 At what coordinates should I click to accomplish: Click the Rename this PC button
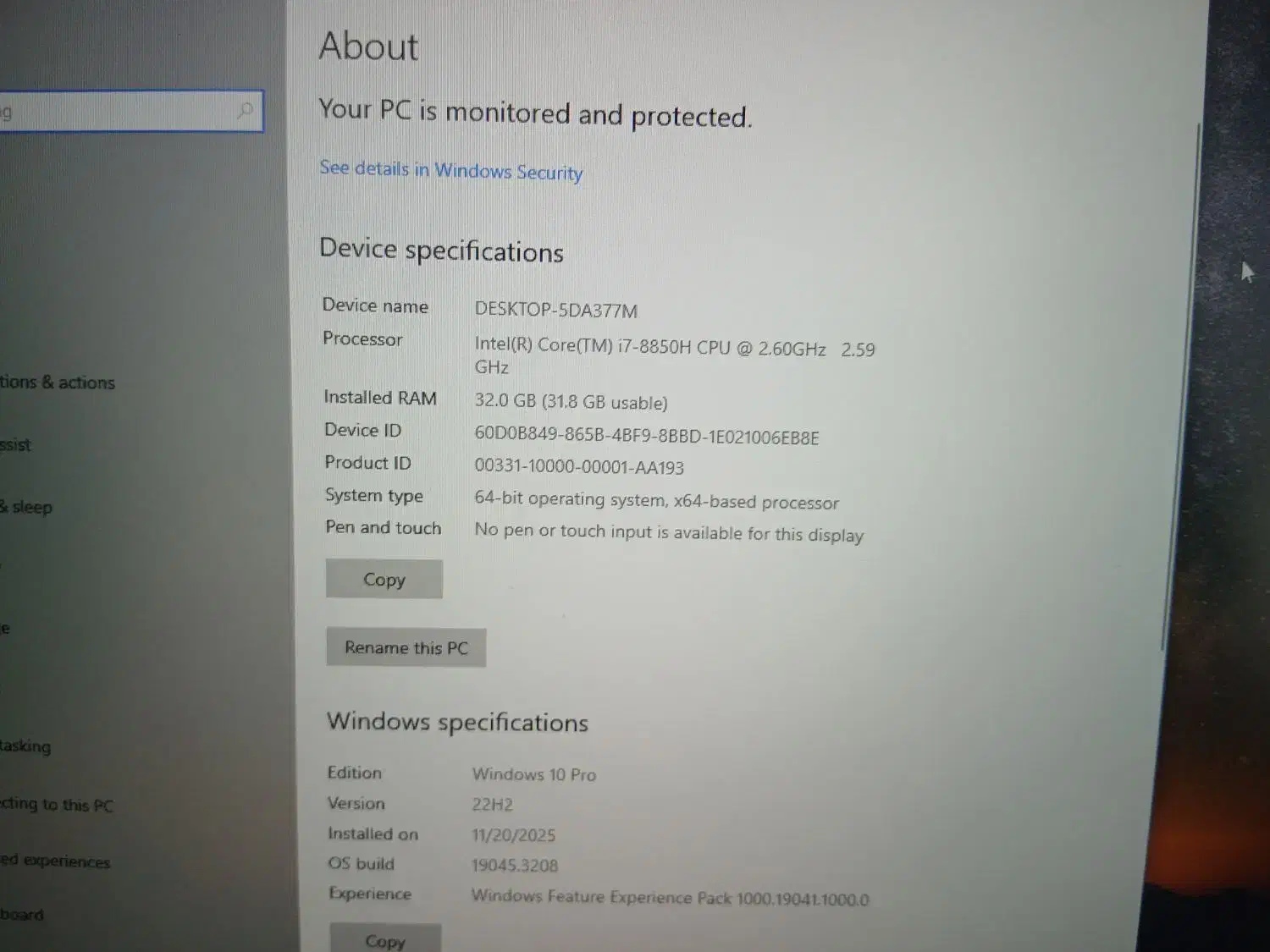(x=406, y=647)
